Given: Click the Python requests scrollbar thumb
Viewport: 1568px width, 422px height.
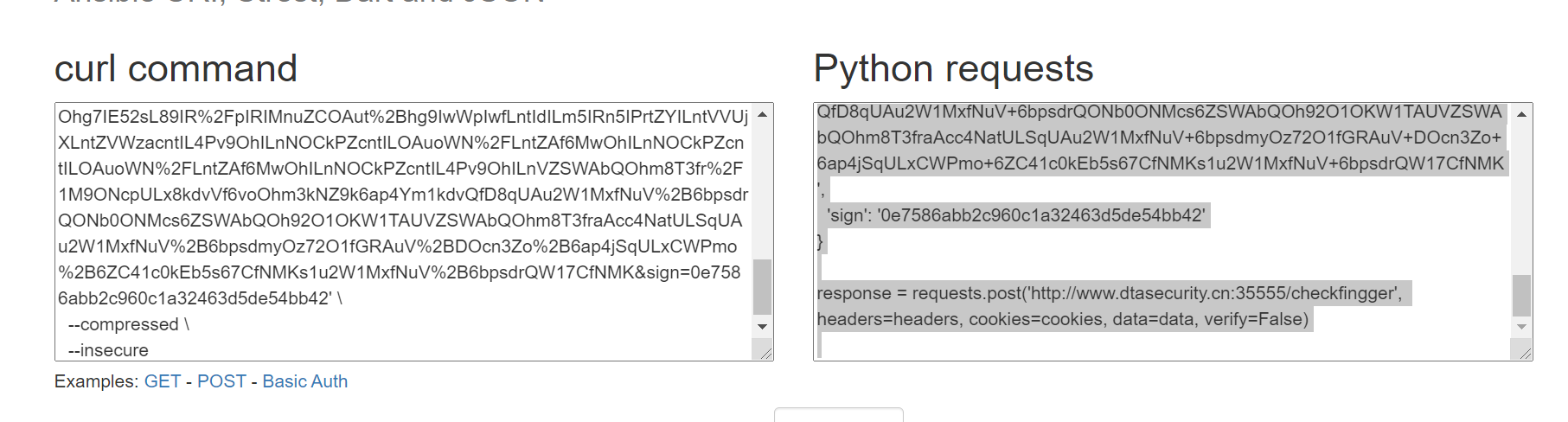Looking at the screenshot, I should coord(1521,295).
